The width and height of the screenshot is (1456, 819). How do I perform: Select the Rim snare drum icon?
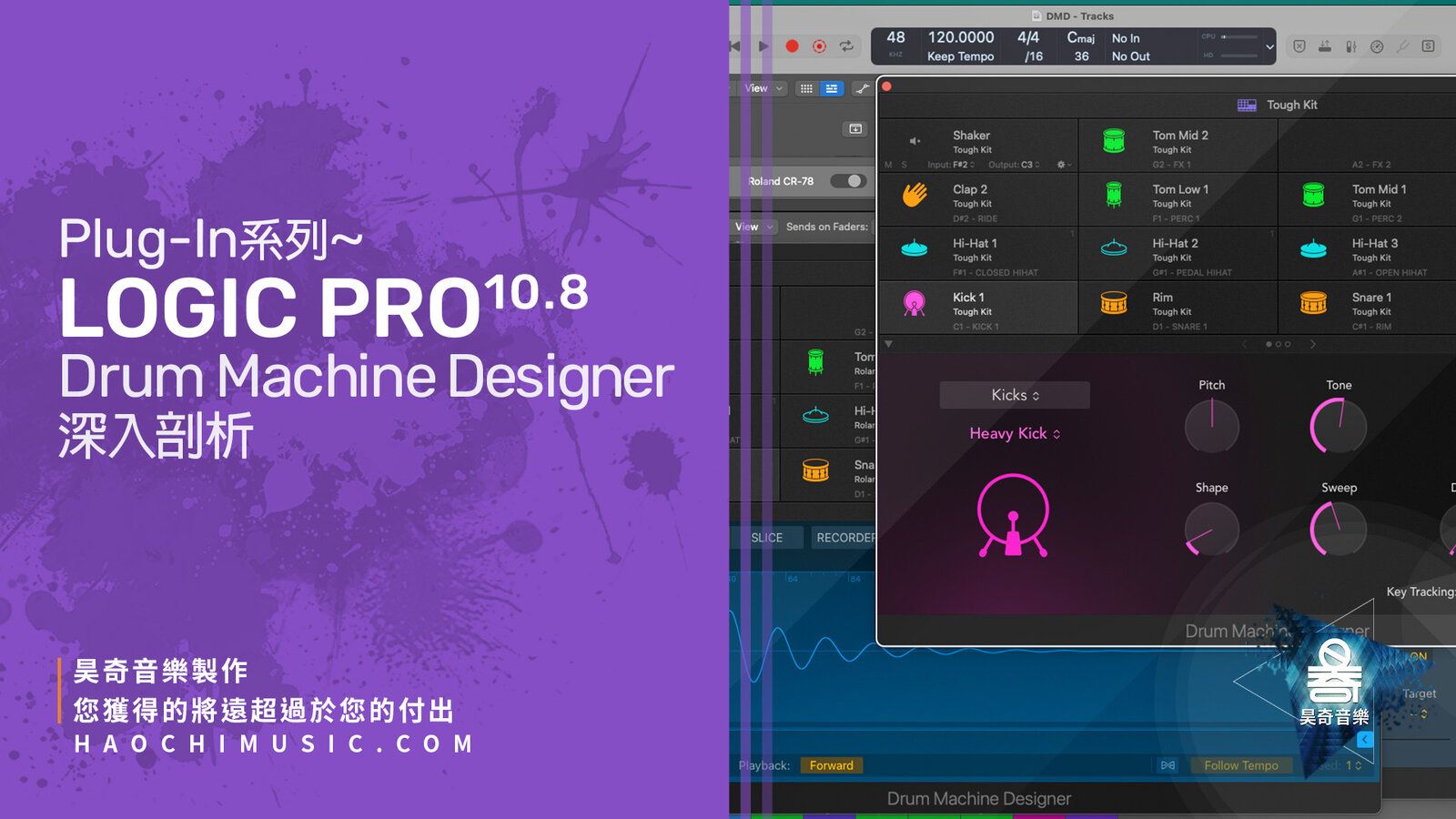coord(1114,303)
